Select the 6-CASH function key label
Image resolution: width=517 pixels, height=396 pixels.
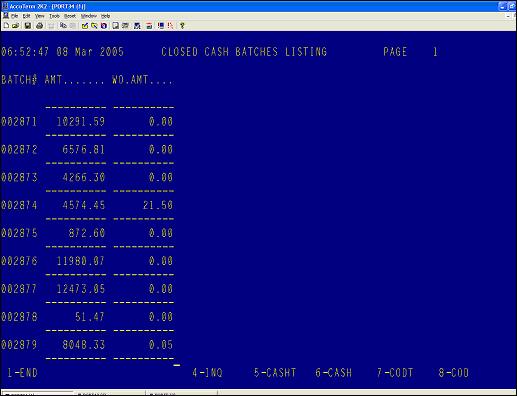click(334, 373)
